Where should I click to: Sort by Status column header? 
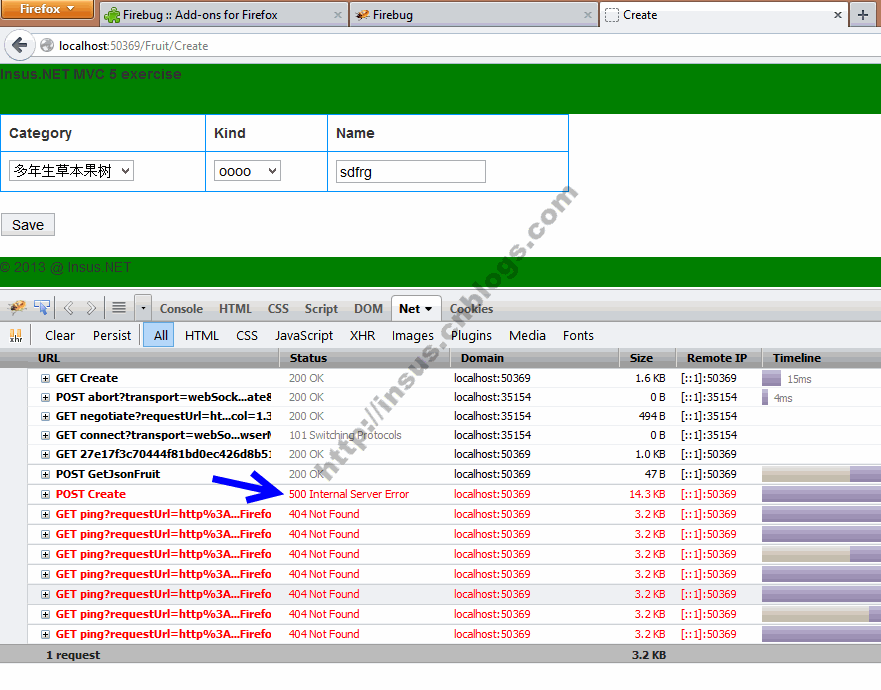point(365,358)
